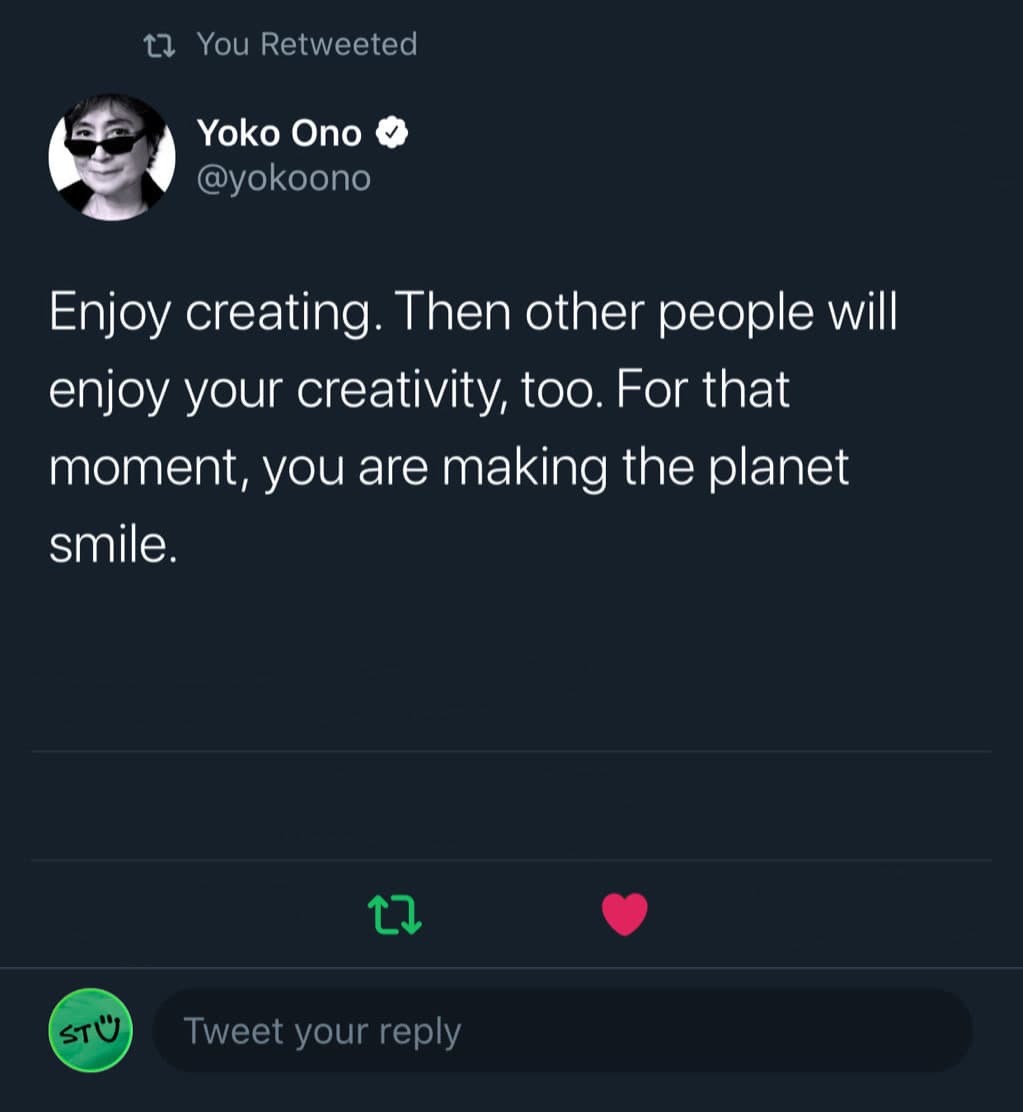Undo the retweet using the green arrows icon

pyautogui.click(x=395, y=914)
